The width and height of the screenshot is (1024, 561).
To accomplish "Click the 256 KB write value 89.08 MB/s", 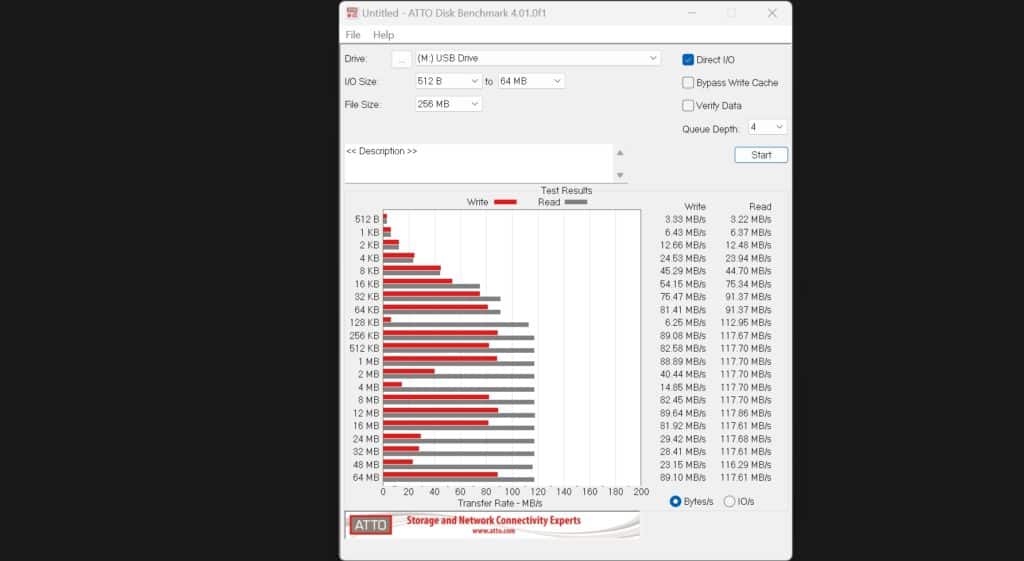I will pos(682,336).
